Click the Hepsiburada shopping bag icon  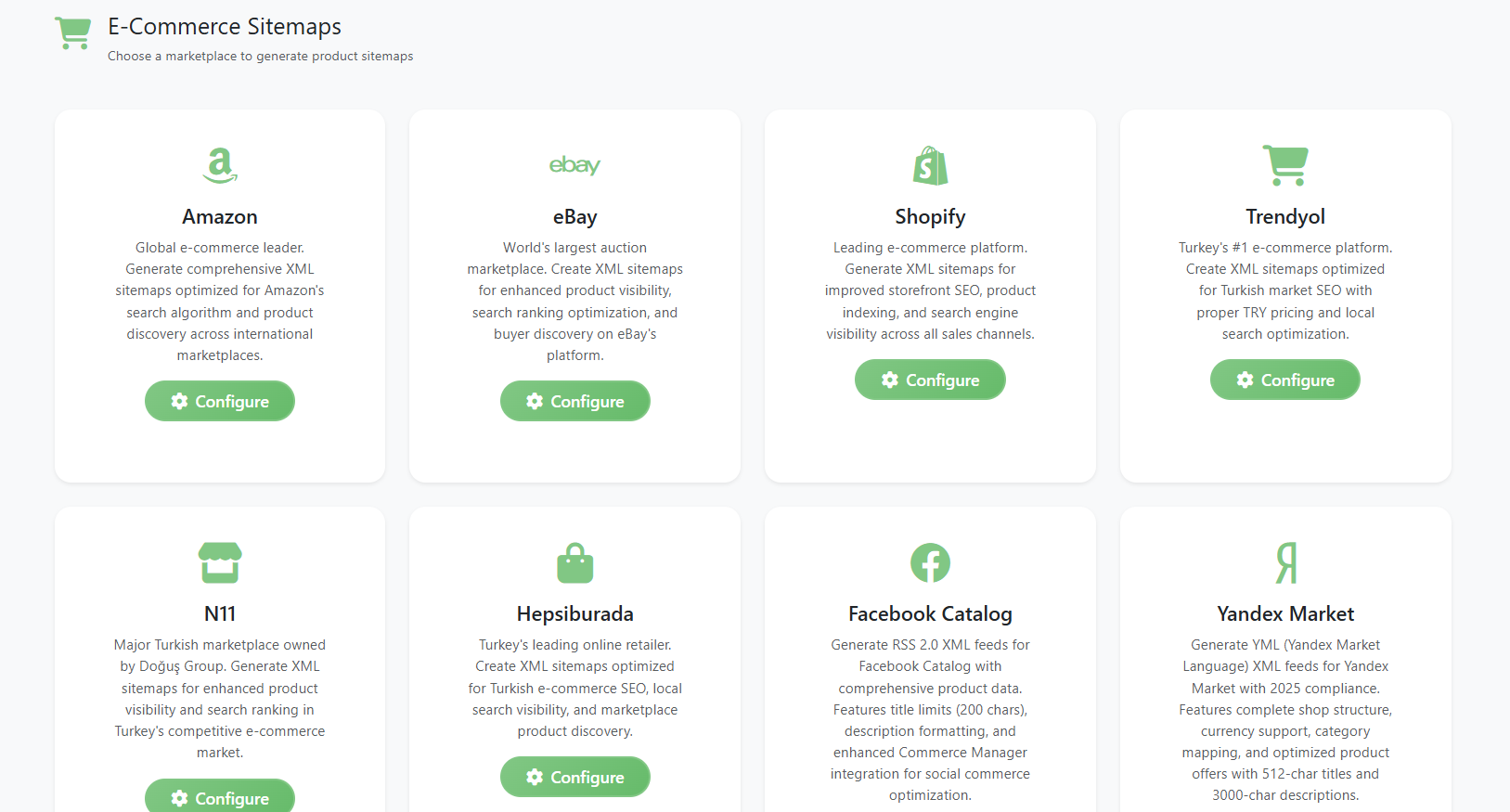pos(574,563)
